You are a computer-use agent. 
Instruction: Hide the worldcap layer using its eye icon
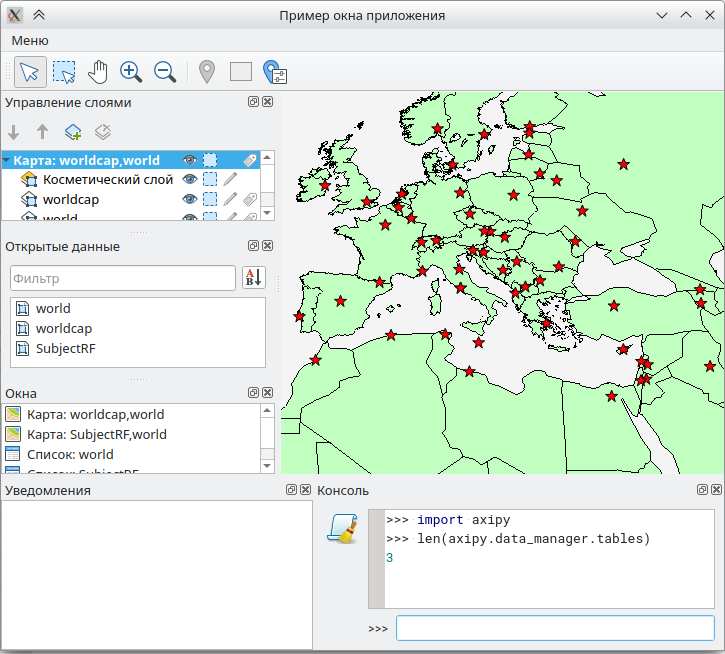pyautogui.click(x=189, y=199)
